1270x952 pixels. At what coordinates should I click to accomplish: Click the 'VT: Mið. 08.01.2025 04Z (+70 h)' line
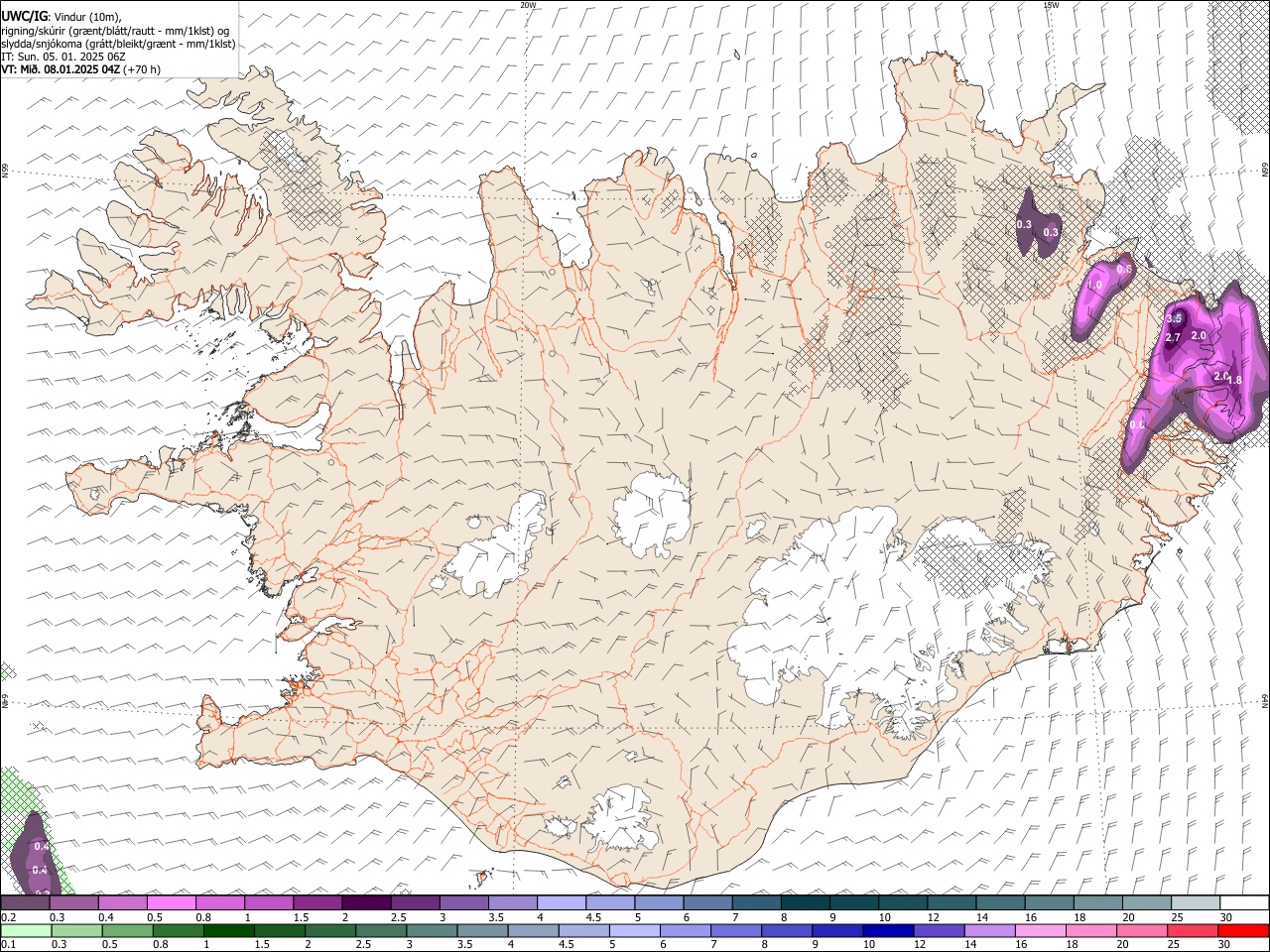click(x=81, y=69)
